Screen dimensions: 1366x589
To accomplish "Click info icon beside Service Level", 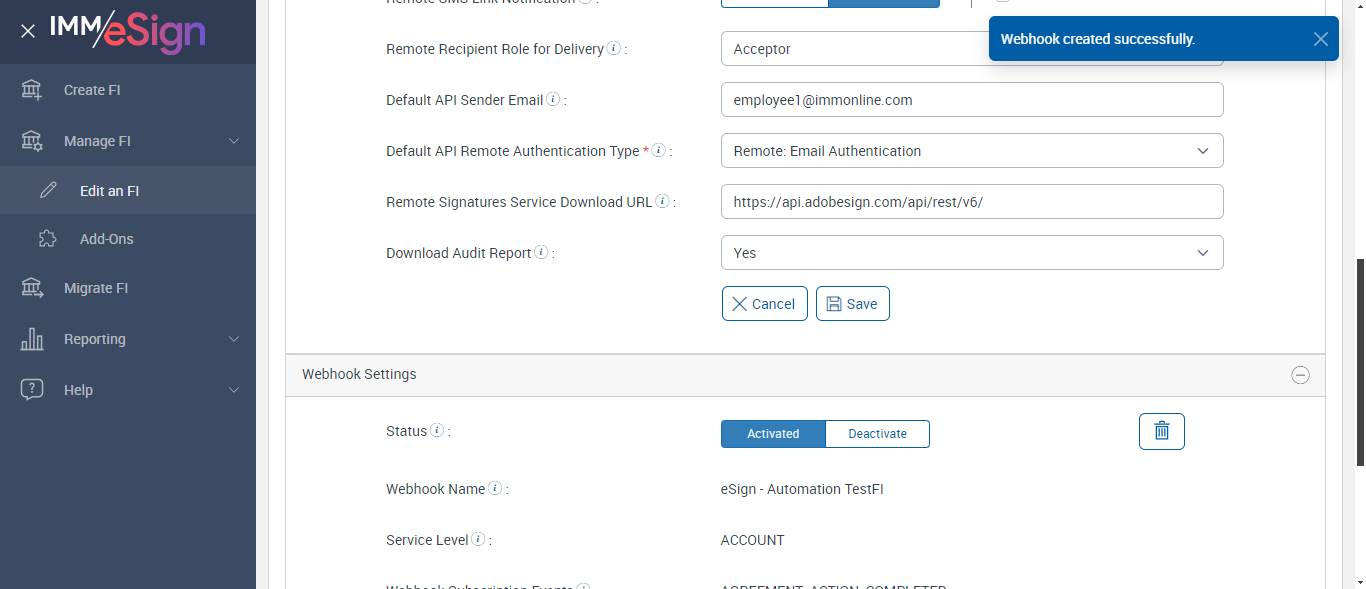I will click(478, 540).
